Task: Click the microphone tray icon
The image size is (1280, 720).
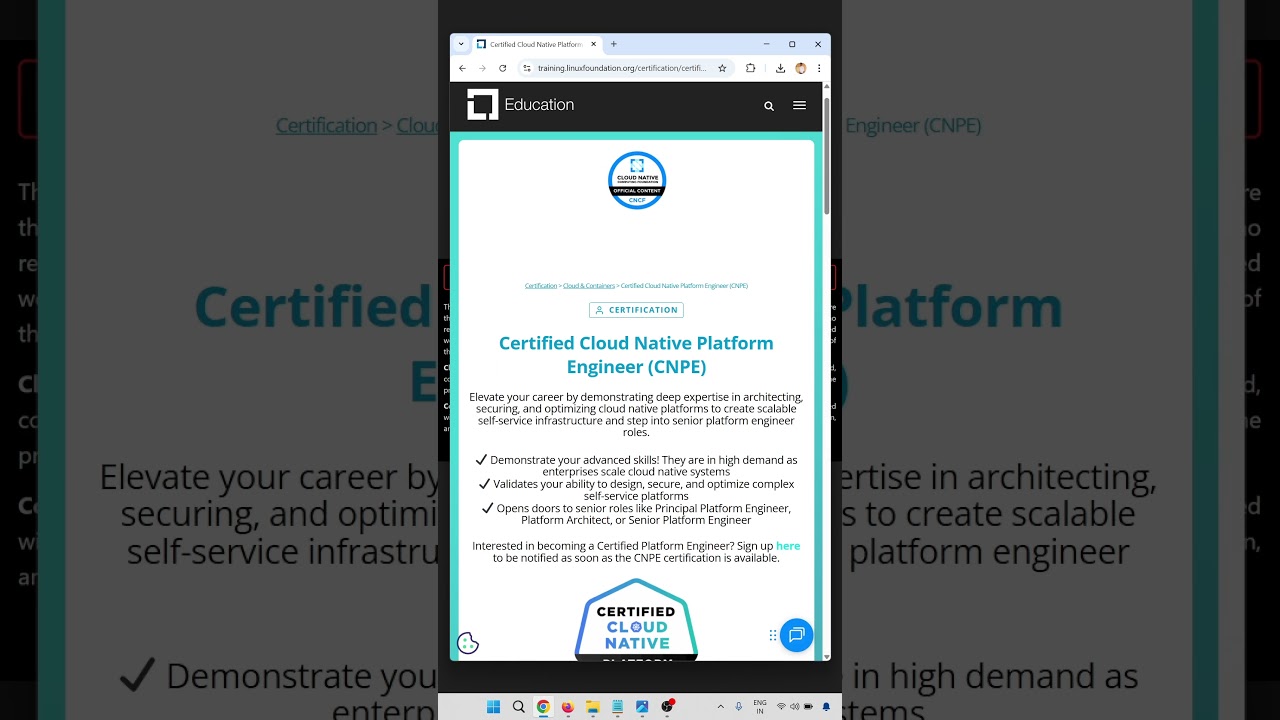Action: [x=739, y=707]
